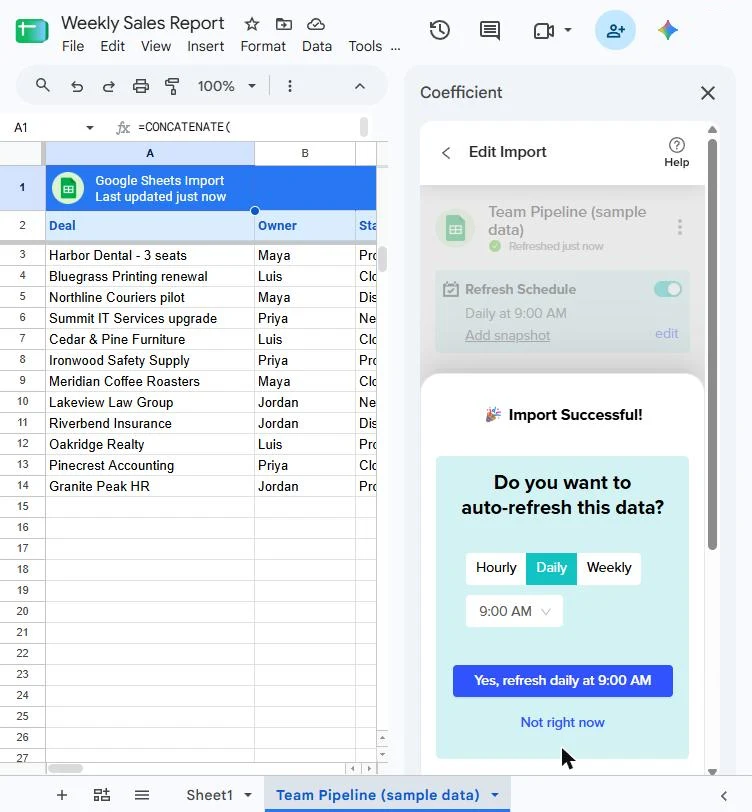This screenshot has width=752, height=812.
Task: Open the cell name box dropdown
Action: tap(90, 127)
